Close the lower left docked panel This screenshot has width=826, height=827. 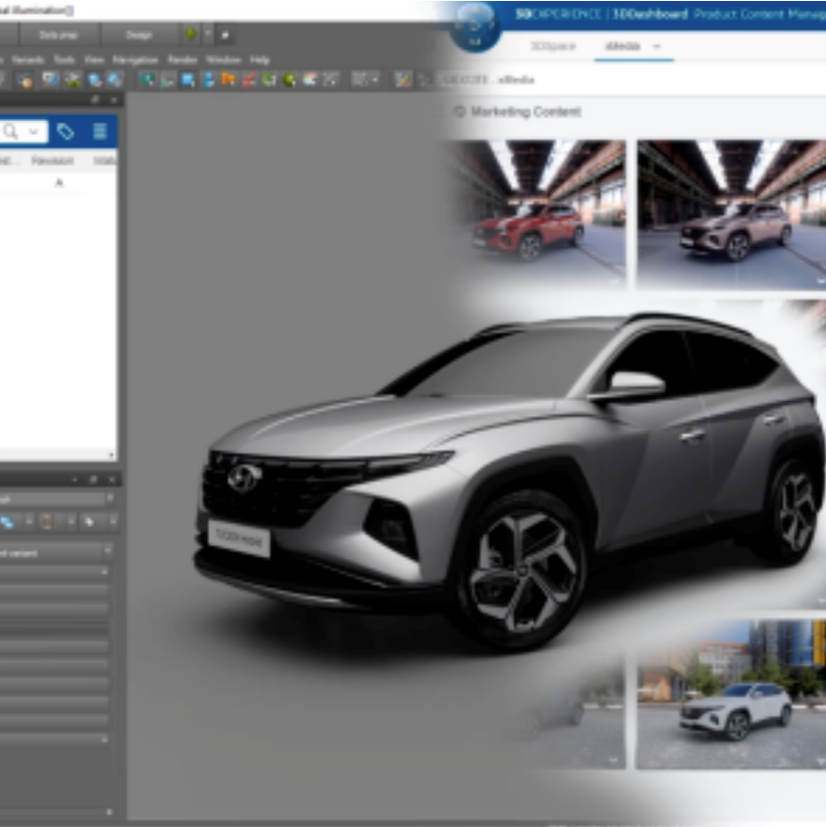click(x=113, y=480)
